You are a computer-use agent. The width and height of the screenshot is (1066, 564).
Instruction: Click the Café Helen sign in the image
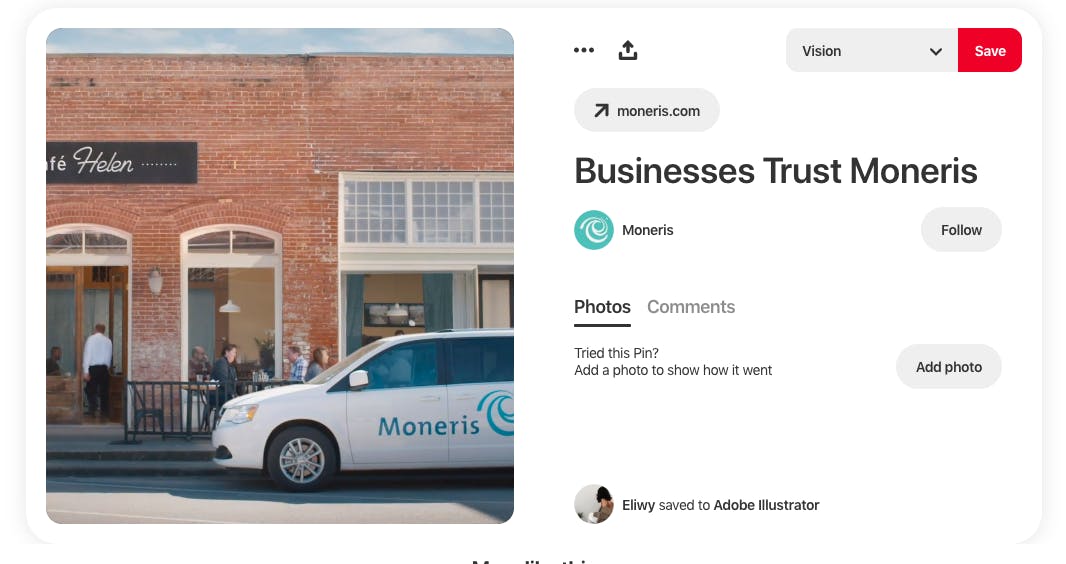coord(121,162)
